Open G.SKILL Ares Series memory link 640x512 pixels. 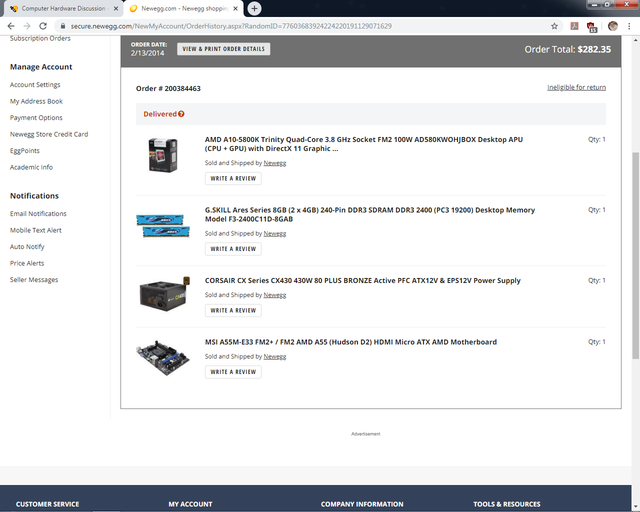coord(370,214)
